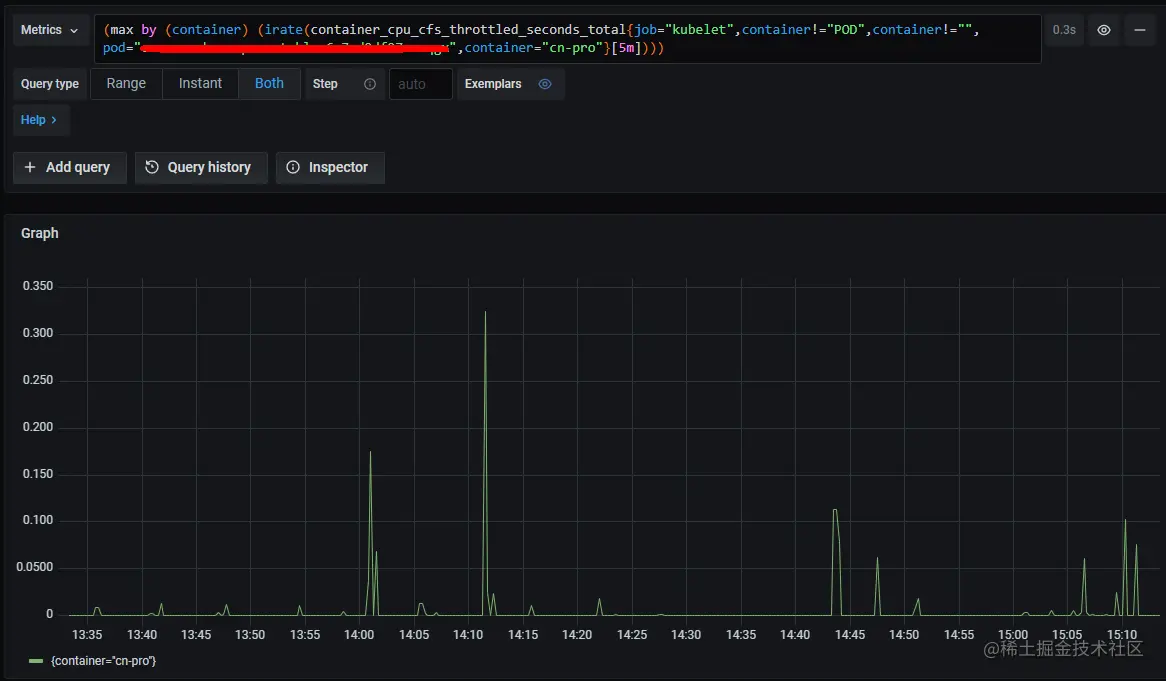Click the 13:35 time axis label
Image resolution: width=1166 pixels, height=681 pixels.
pyautogui.click(x=87, y=635)
